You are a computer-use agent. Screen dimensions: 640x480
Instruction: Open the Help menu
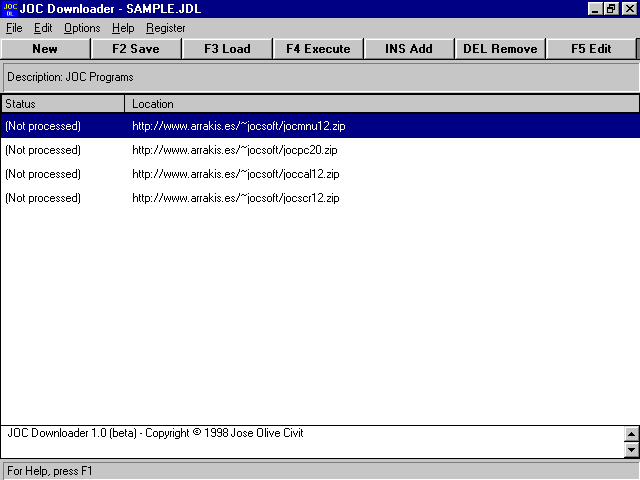[123, 28]
